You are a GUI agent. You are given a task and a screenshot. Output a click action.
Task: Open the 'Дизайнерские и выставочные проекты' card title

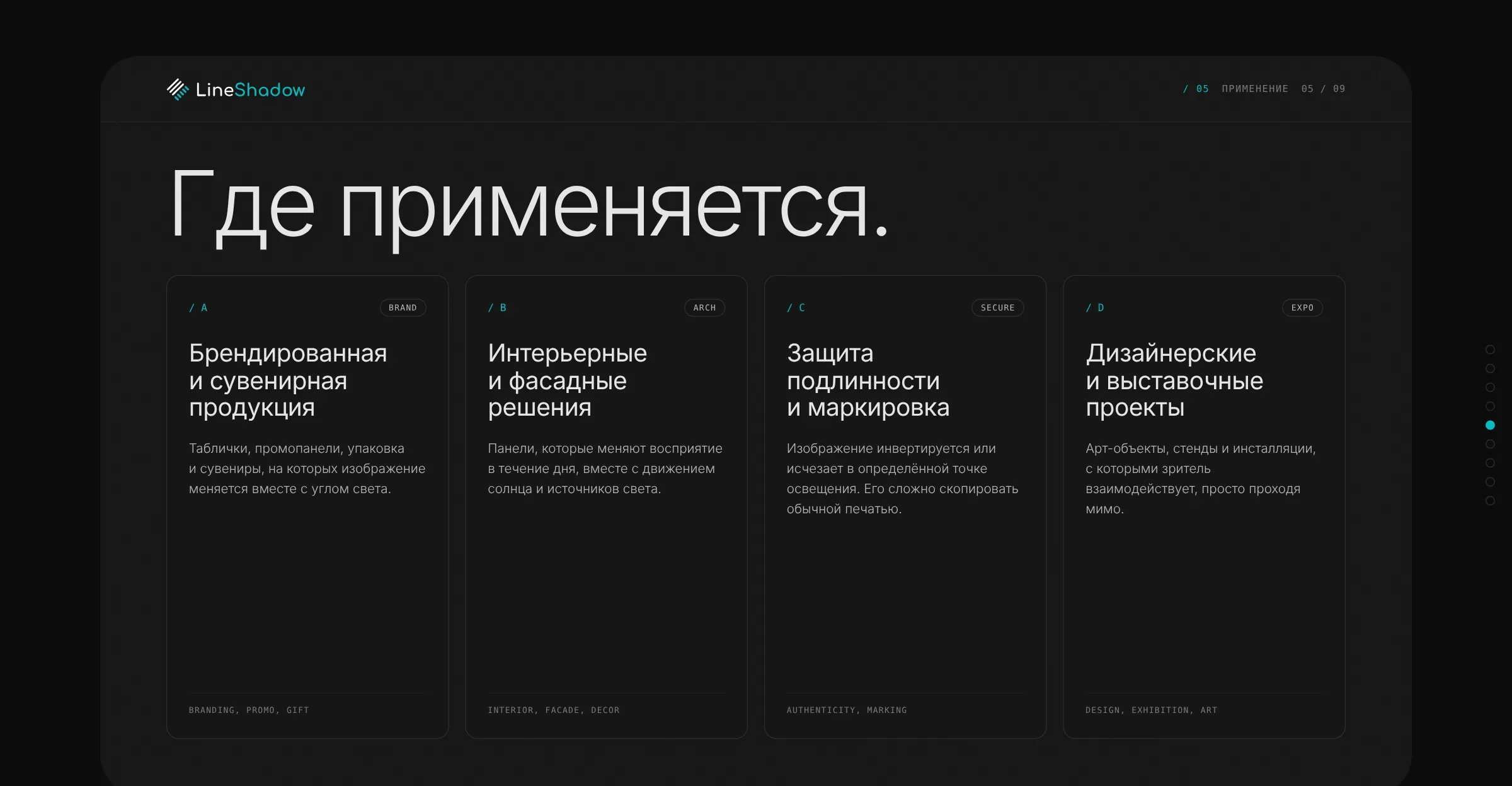pos(1174,380)
